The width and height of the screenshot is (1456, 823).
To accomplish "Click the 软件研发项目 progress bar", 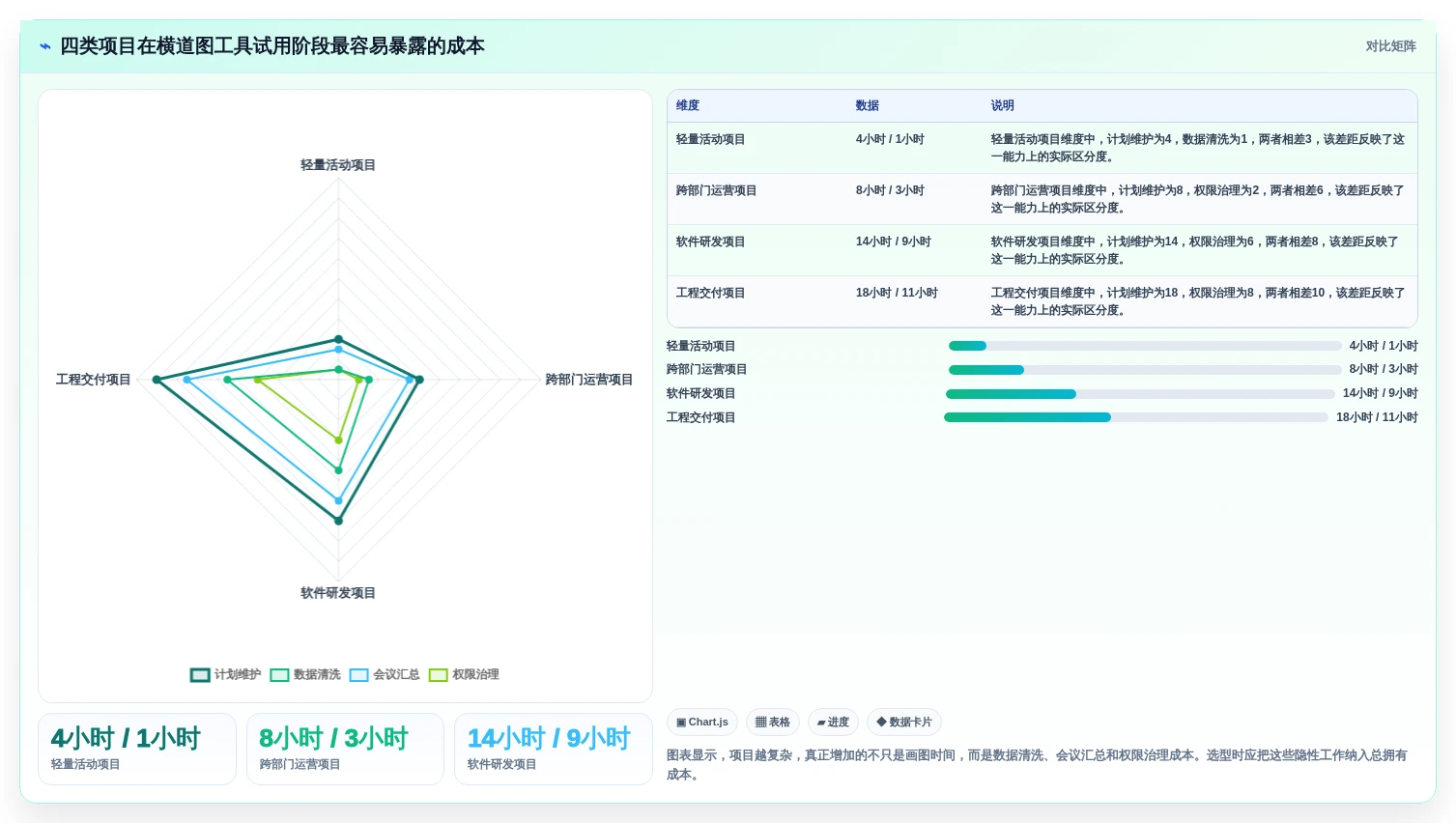I will (x=1140, y=394).
